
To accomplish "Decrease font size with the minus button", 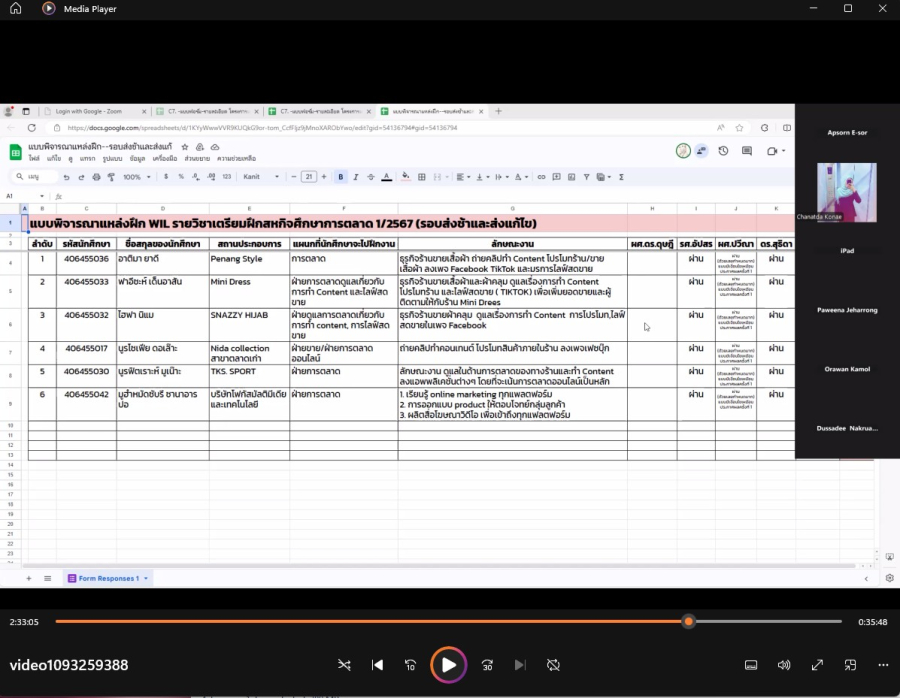I will [294, 177].
